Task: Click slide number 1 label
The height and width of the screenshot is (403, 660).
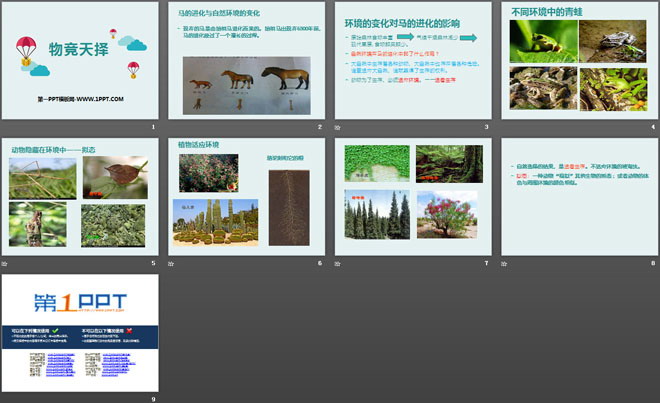Action: [x=153, y=127]
